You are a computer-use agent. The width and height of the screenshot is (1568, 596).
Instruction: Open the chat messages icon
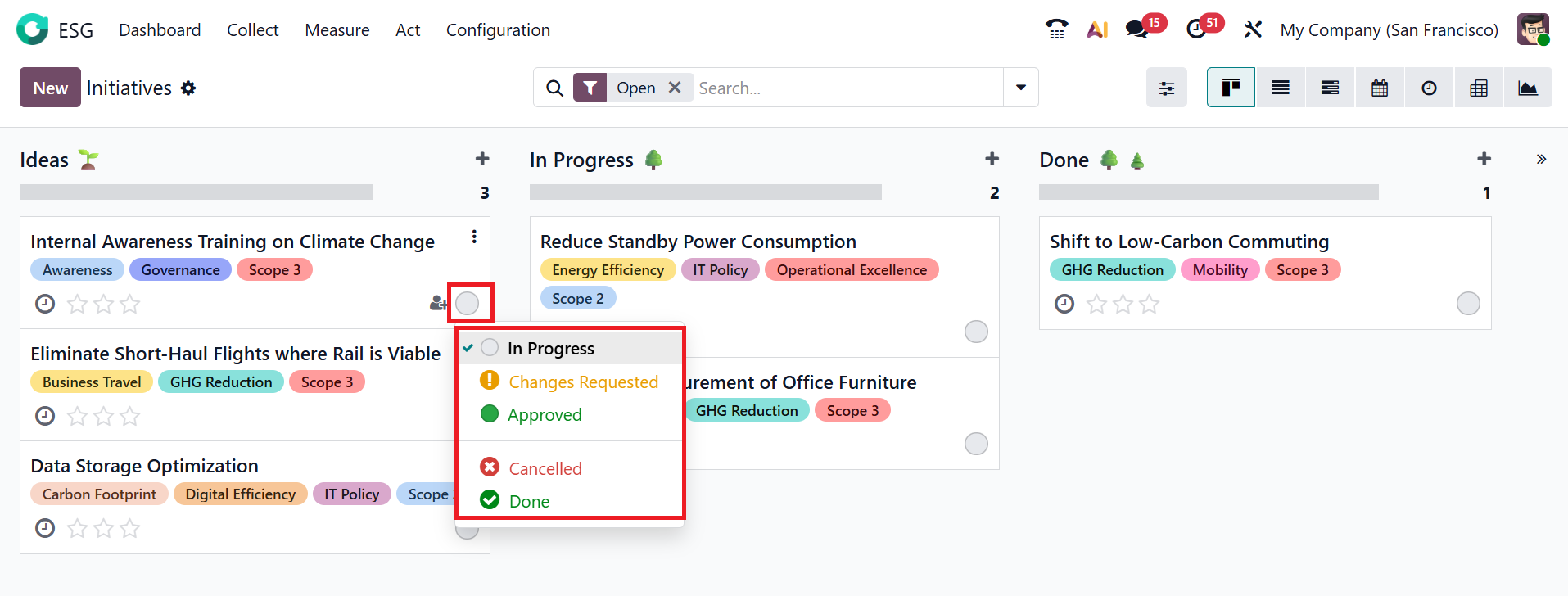pos(1136,29)
